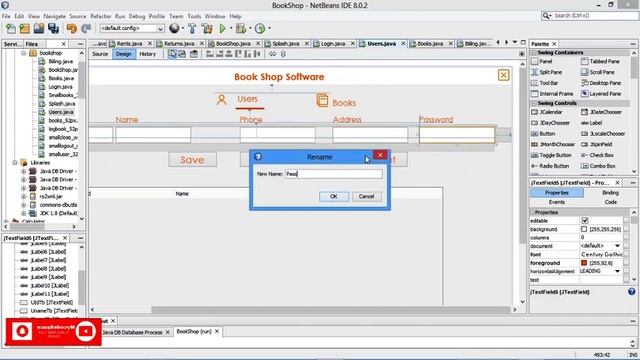Switch to the Binding properties button

coord(610,193)
